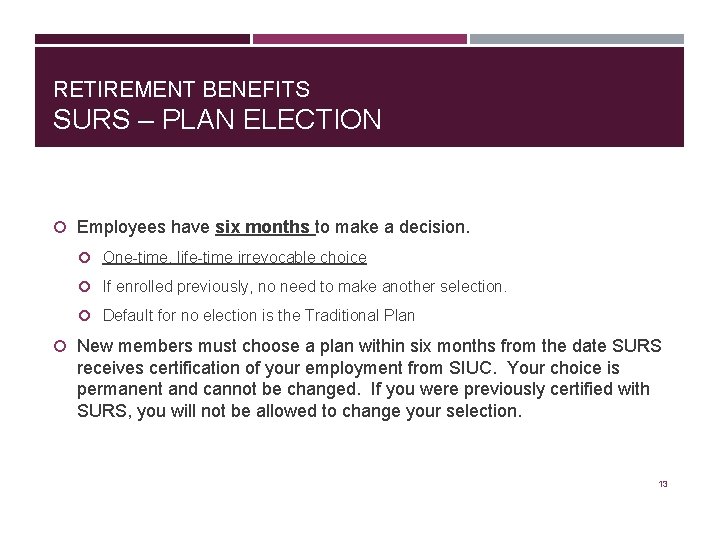
Task: Click the underlined "six months" text
Action: pyautogui.click(x=263, y=228)
